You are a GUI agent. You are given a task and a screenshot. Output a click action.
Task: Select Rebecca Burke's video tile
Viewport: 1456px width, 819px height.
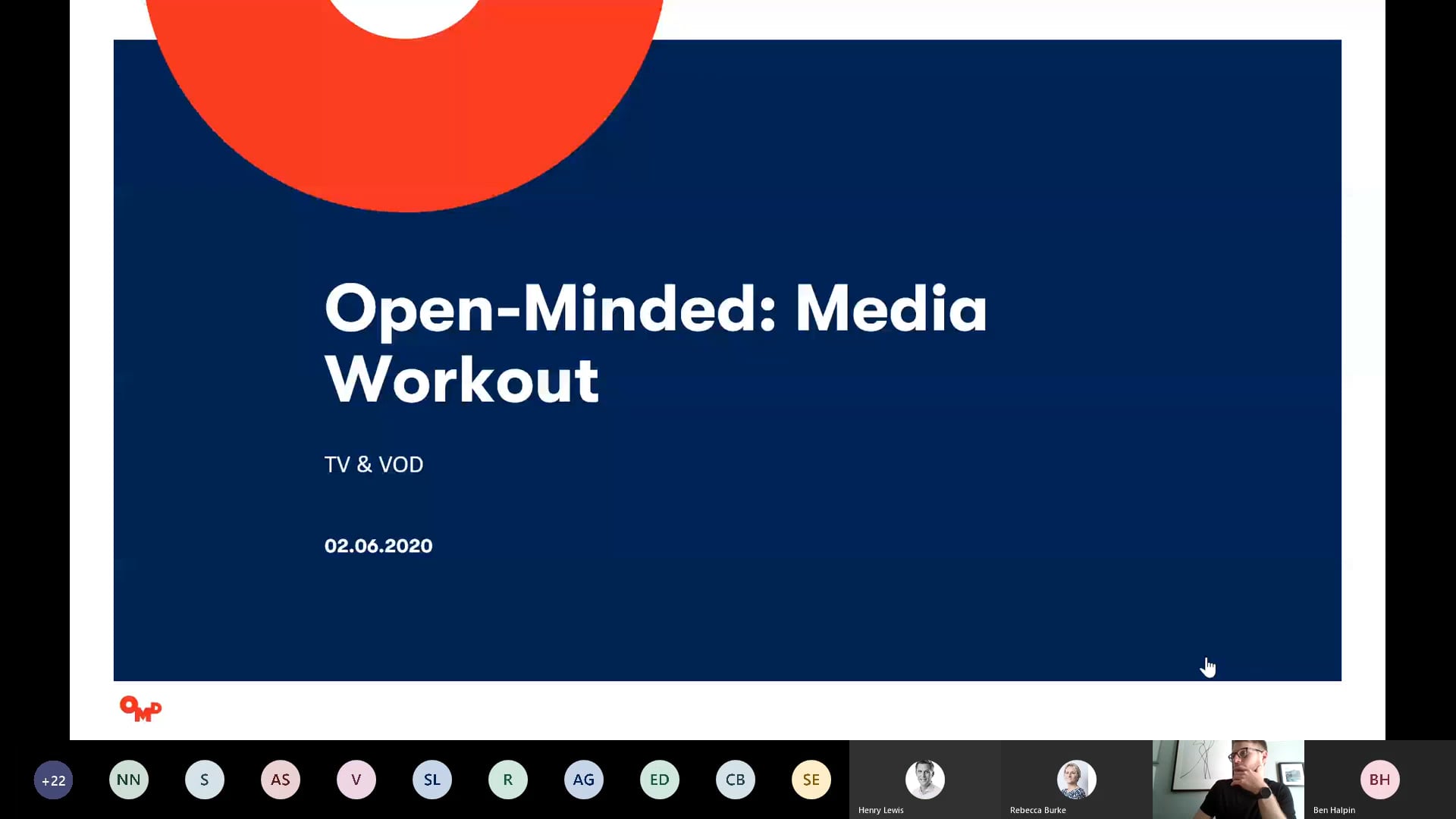click(1075, 779)
